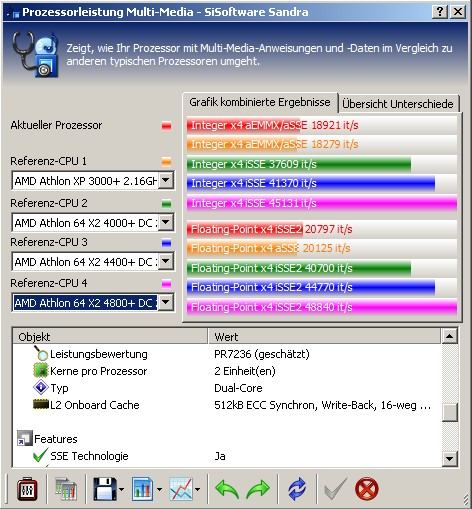Click the magenta Referenz-CPU 4 color swatch
This screenshot has height=509, width=472.
point(166,284)
